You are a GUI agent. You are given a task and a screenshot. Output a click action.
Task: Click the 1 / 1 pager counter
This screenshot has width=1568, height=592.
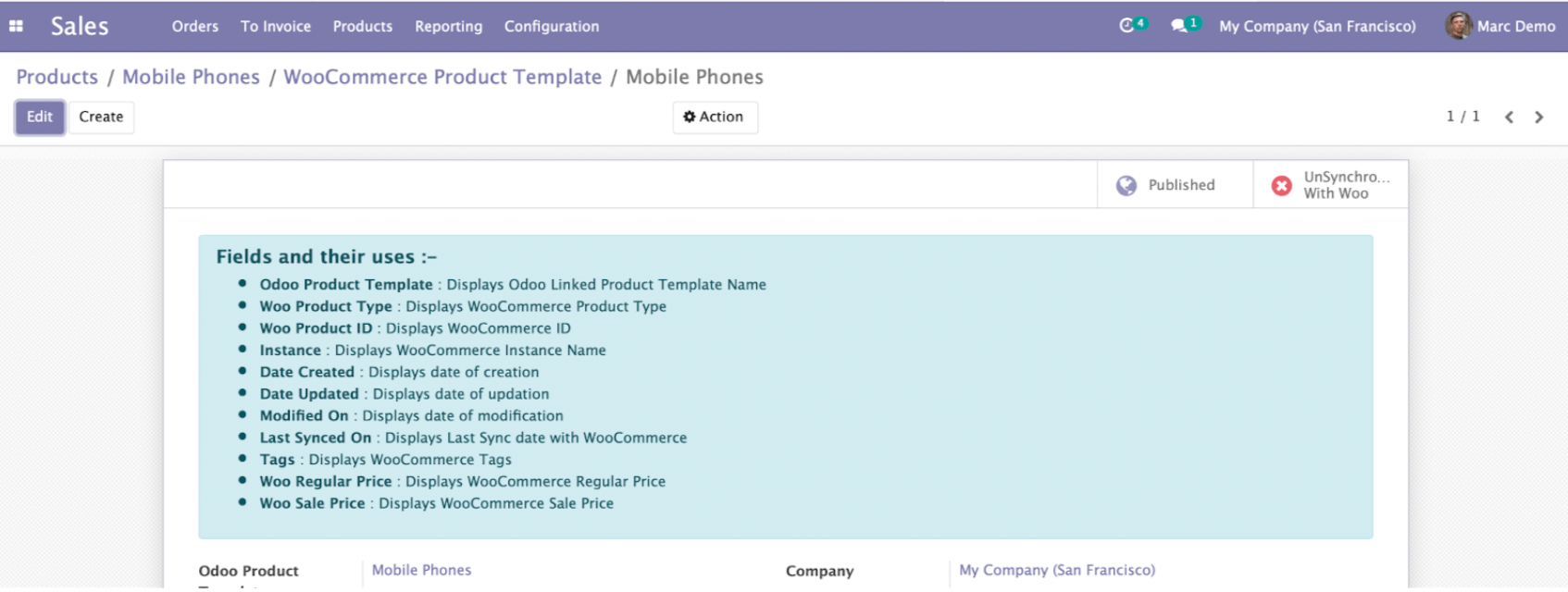[1462, 117]
